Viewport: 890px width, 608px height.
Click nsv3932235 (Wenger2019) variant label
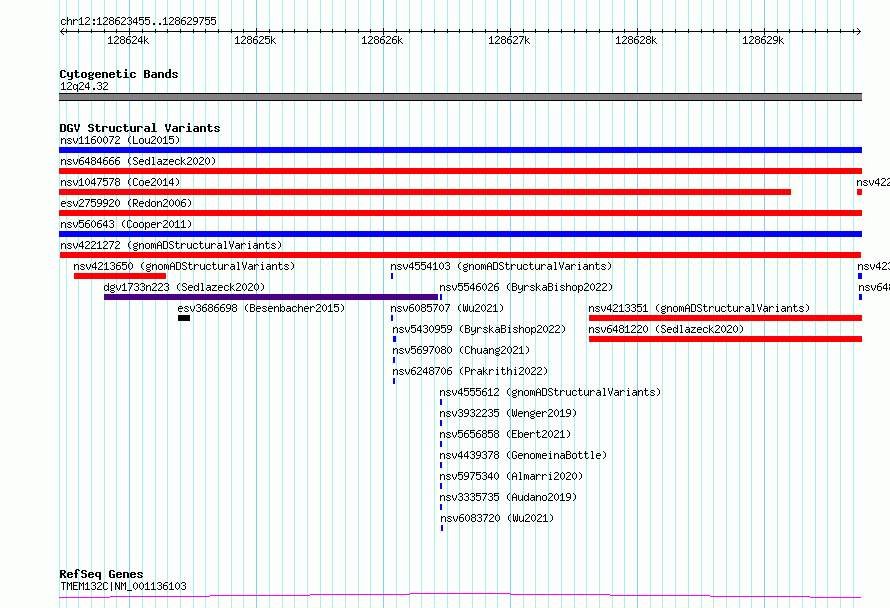(508, 413)
